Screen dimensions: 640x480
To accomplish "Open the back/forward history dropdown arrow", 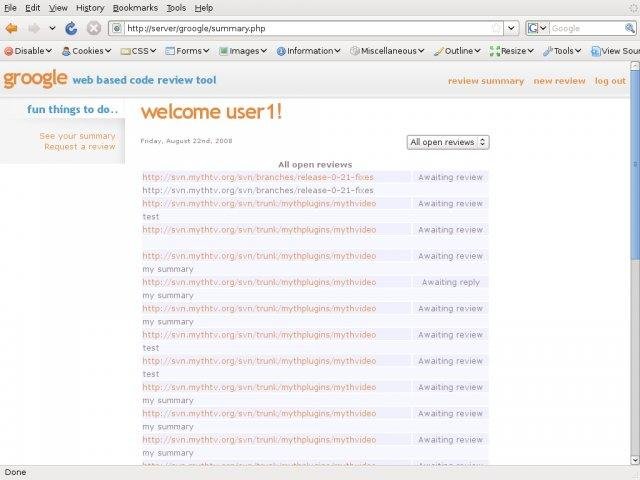I will point(52,28).
